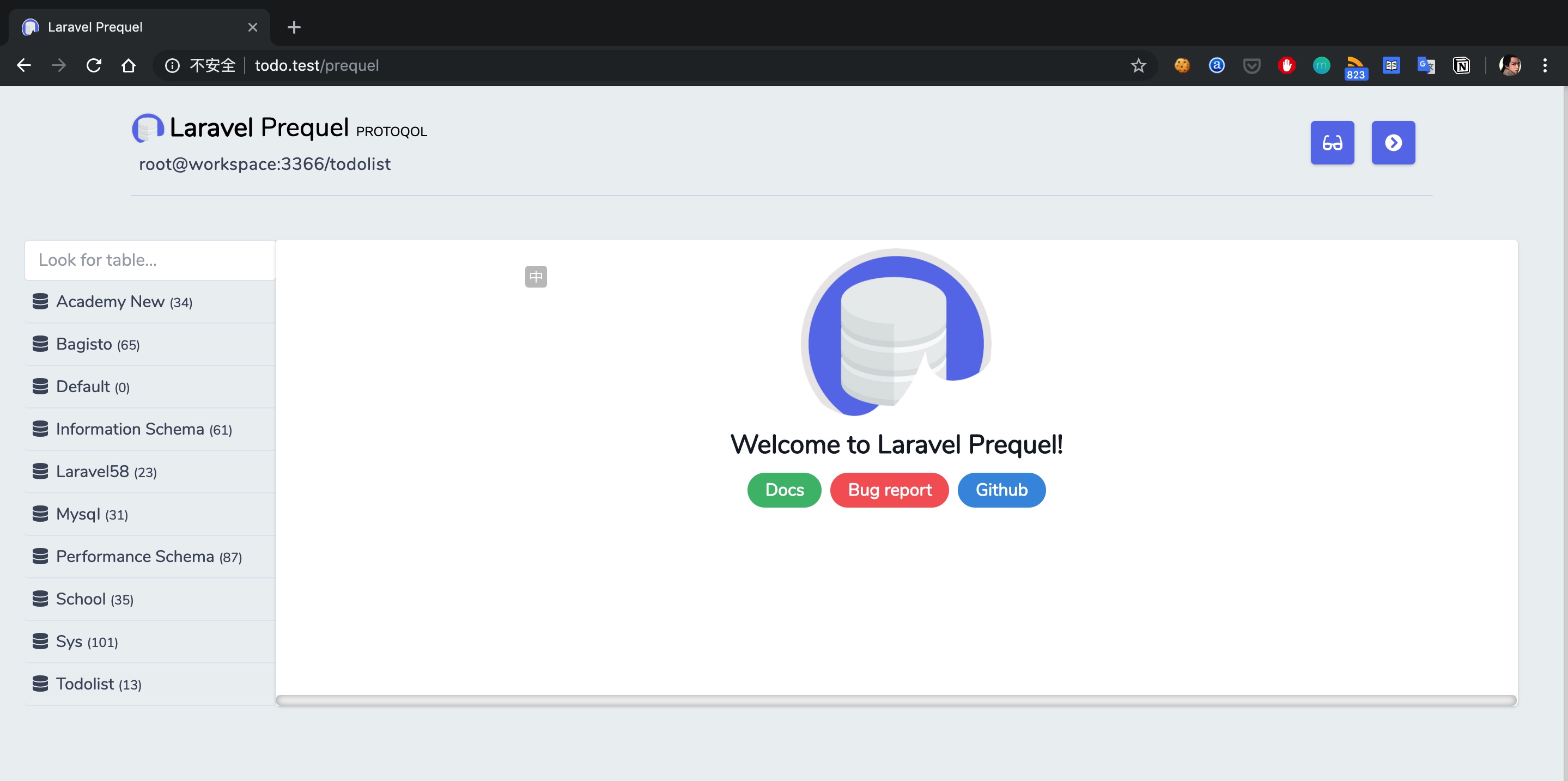Click the browser forward arrow

[58, 65]
